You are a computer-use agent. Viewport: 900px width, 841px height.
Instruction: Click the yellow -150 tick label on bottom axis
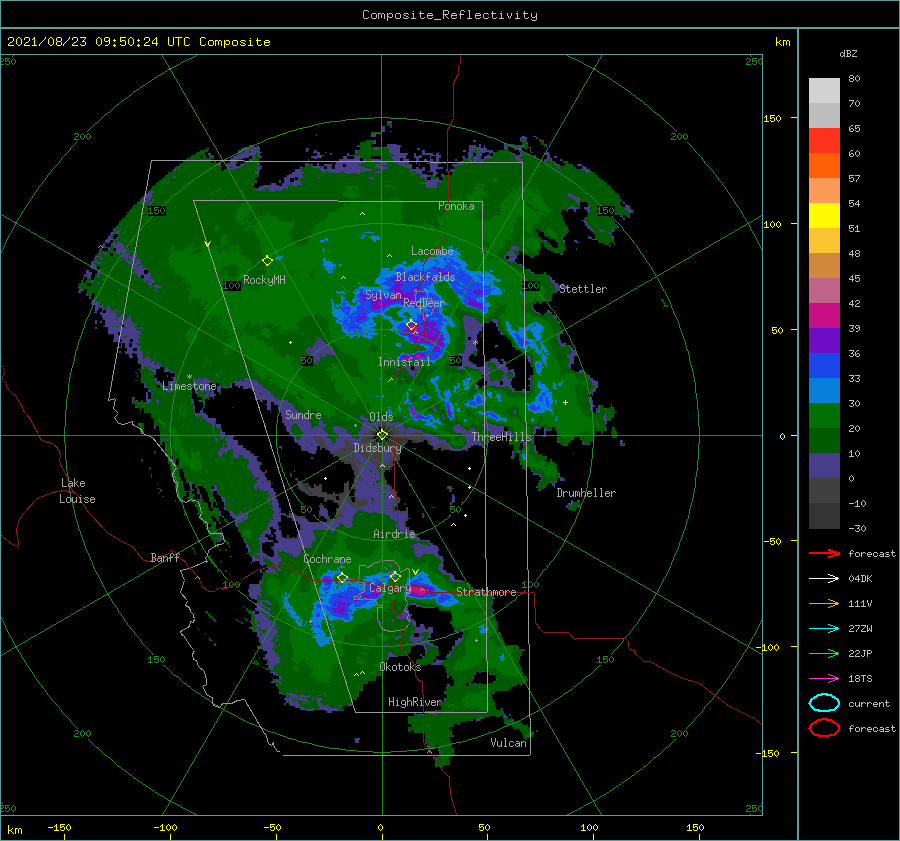pos(59,827)
